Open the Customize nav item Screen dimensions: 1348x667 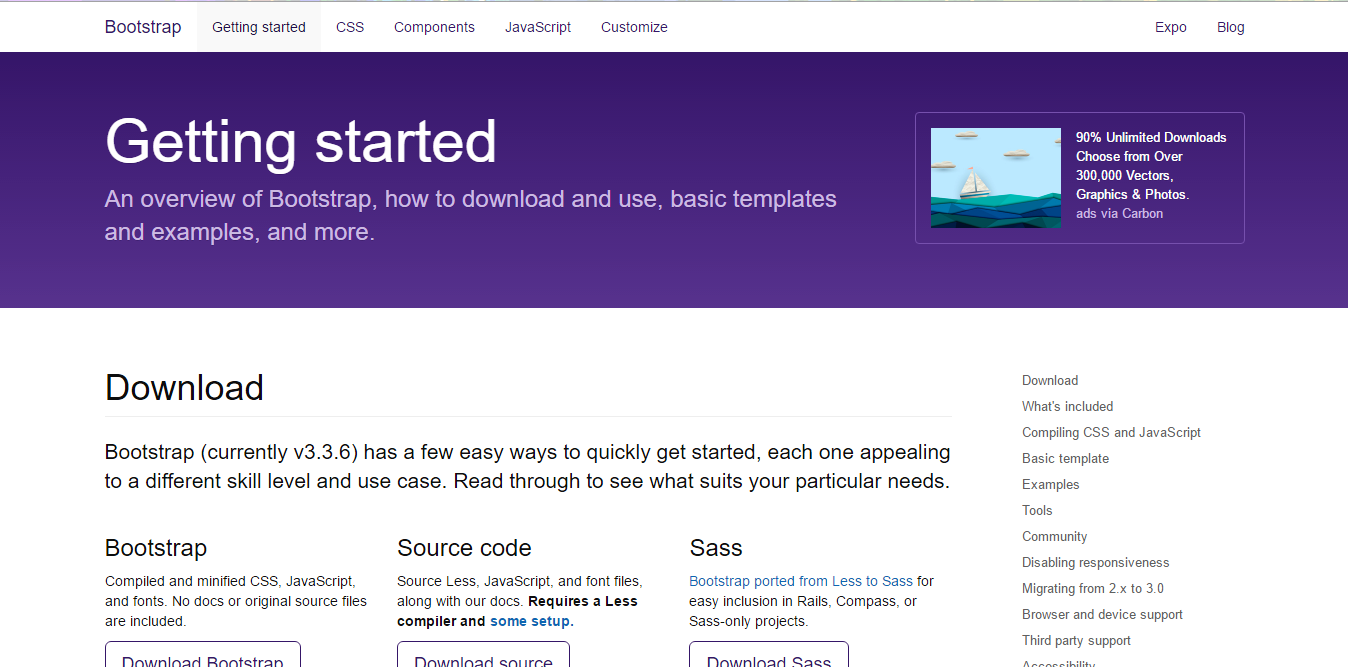click(x=634, y=27)
